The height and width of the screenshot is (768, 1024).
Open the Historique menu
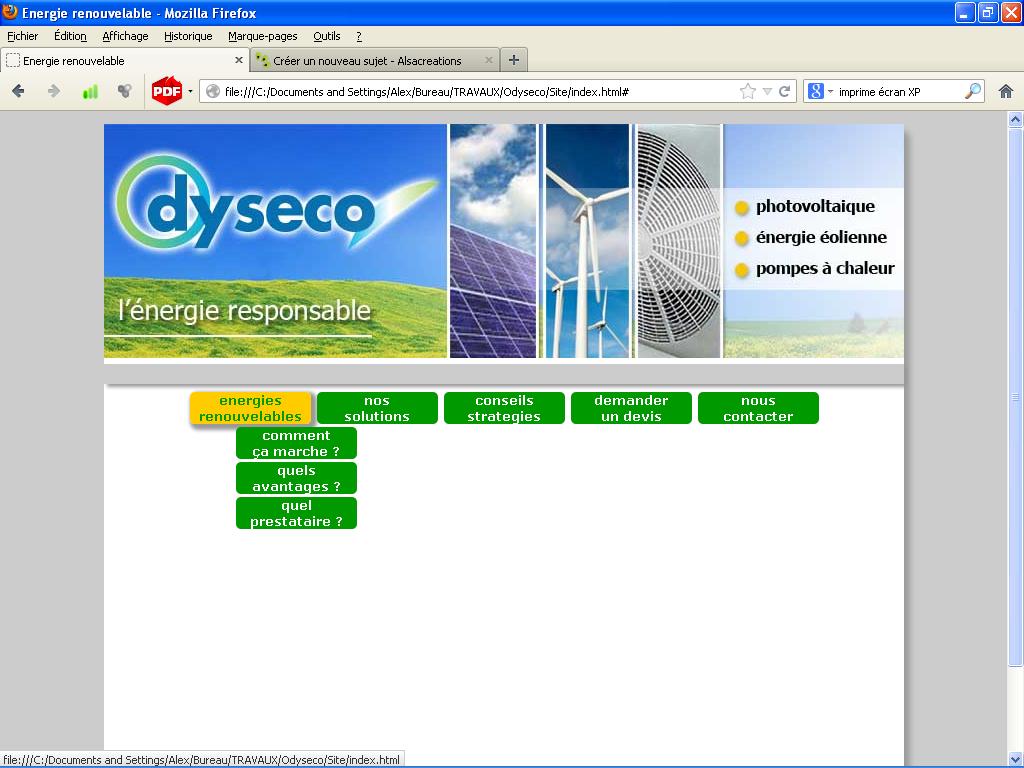188,36
